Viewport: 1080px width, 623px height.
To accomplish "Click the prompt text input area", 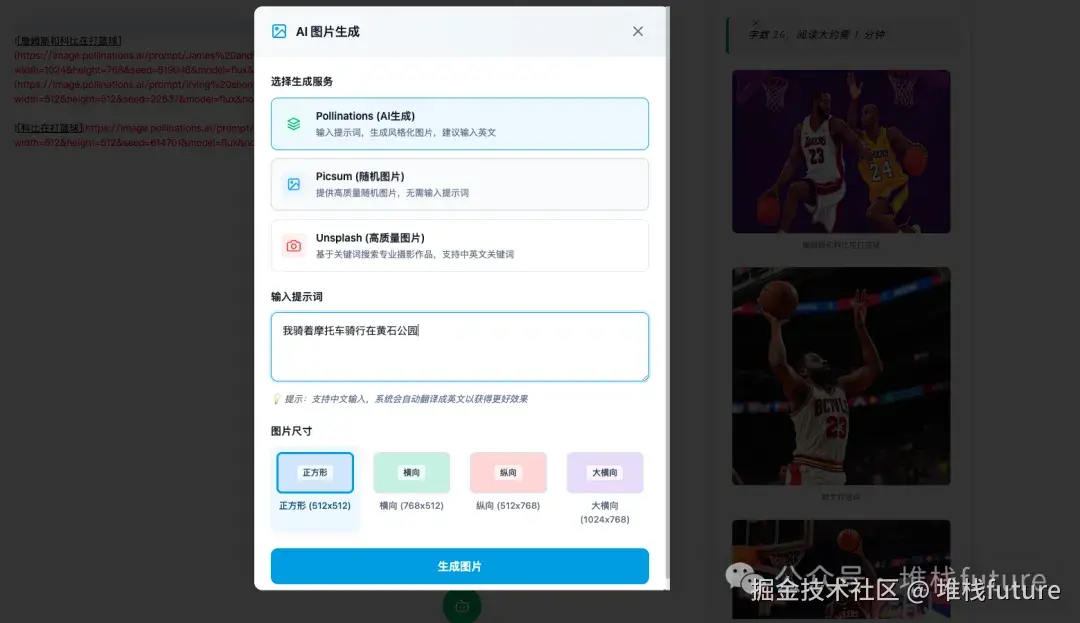I will (x=460, y=345).
